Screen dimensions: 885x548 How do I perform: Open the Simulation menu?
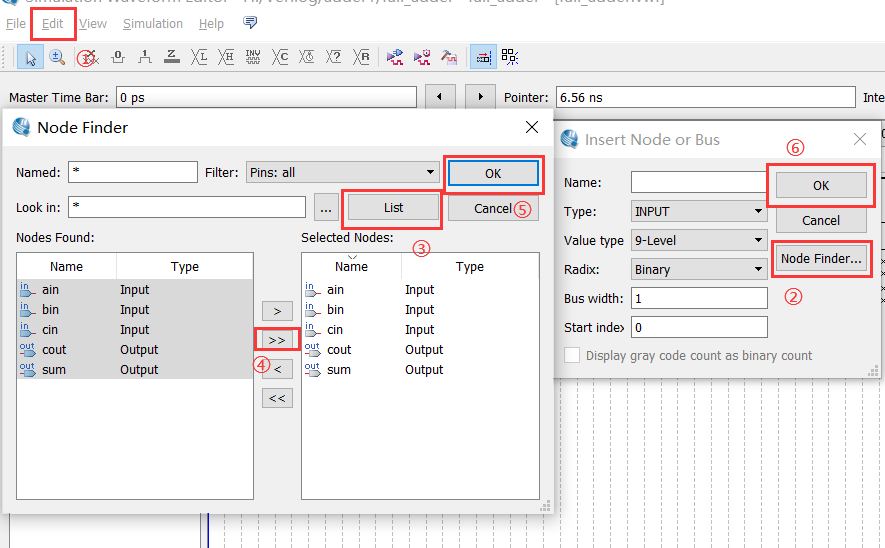click(153, 24)
